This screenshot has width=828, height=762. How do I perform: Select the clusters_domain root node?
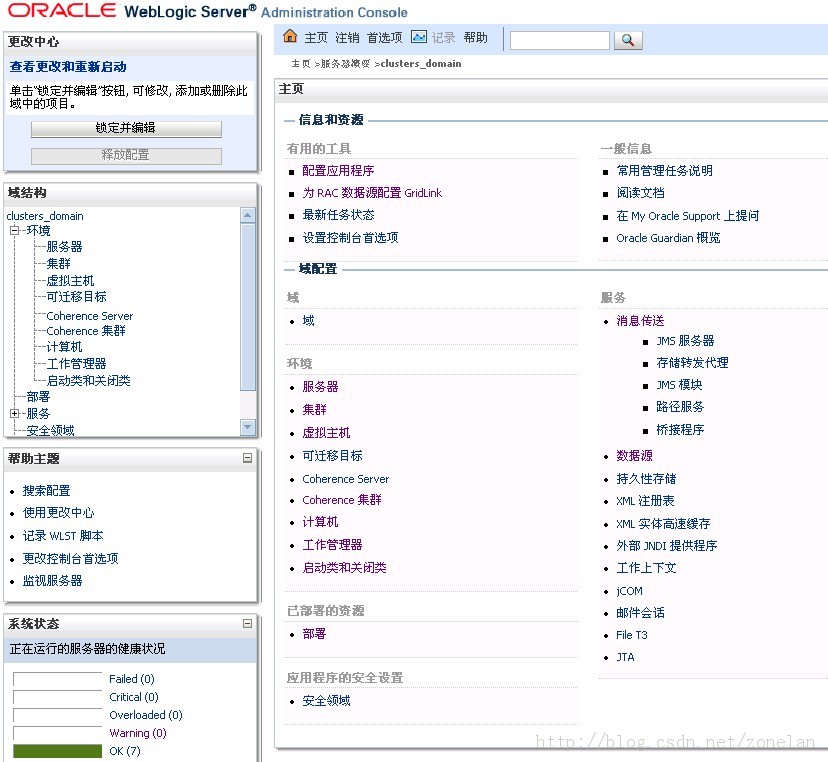click(x=45, y=215)
